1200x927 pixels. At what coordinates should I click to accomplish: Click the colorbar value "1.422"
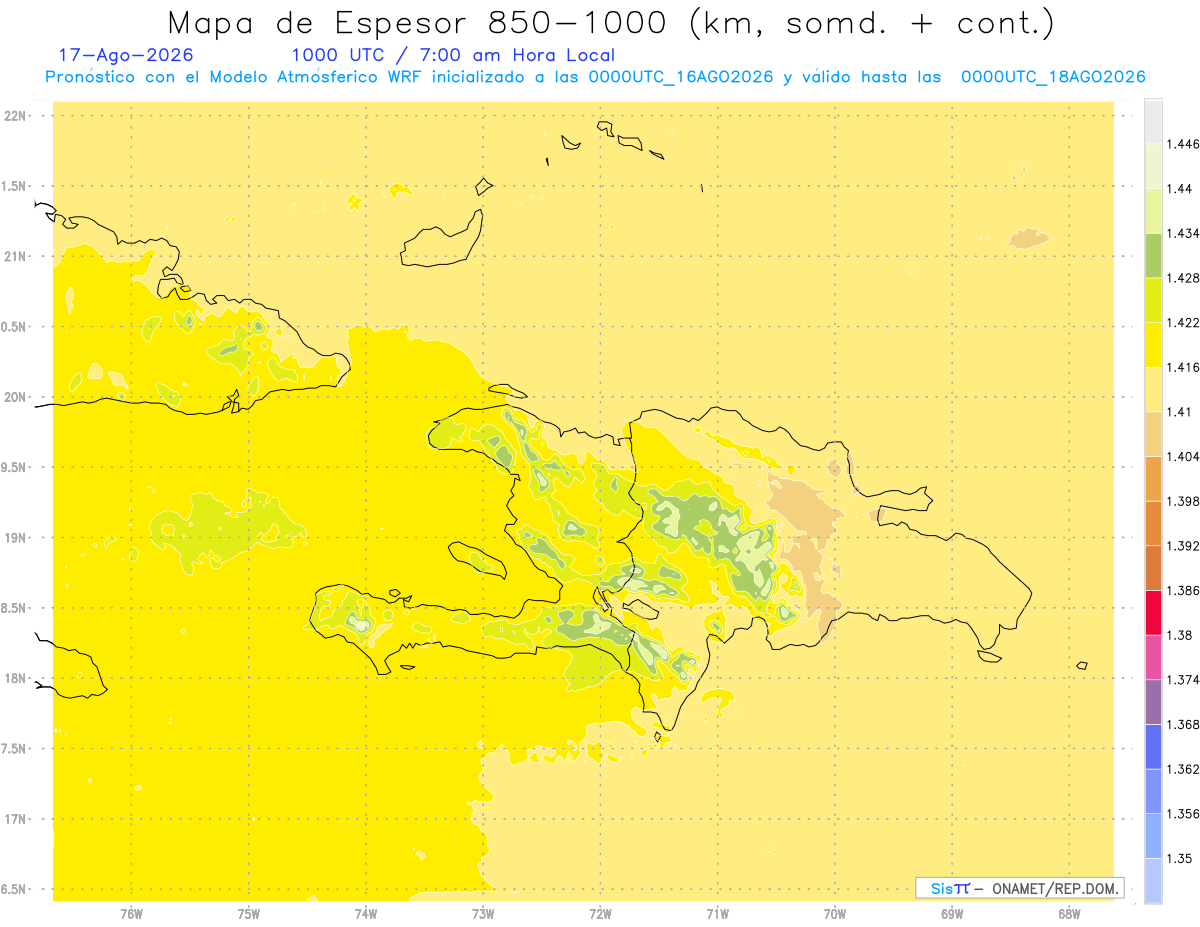[x=1182, y=322]
